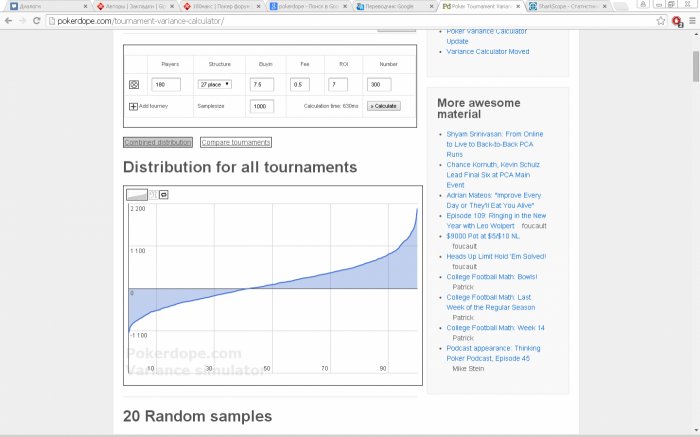Switch to the Покер форум tab
700x437 pixels.
219,7
